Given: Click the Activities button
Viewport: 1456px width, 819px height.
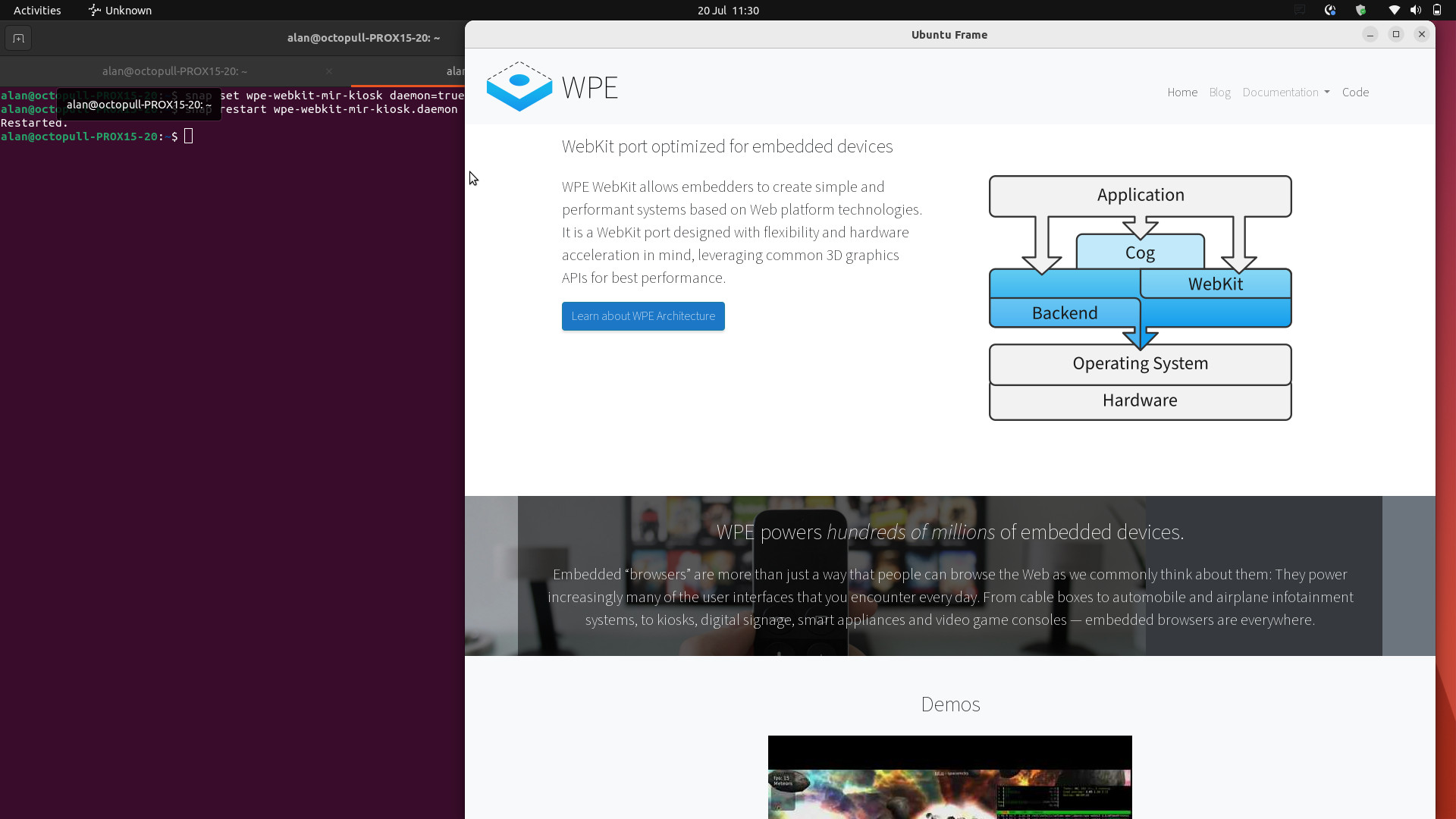Looking at the screenshot, I should 36,10.
